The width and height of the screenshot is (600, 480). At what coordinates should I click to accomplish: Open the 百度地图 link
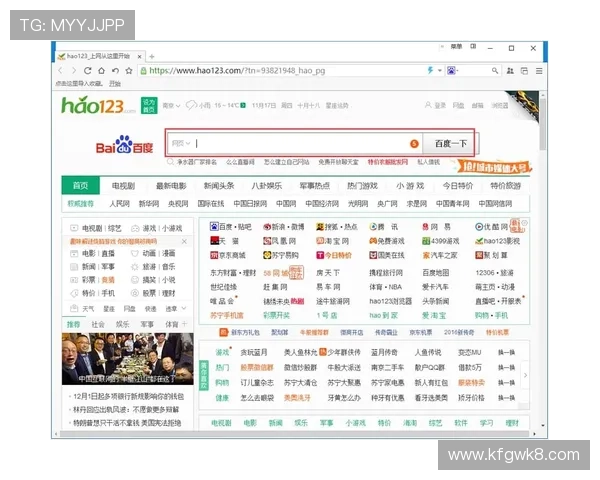pyautogui.click(x=435, y=273)
